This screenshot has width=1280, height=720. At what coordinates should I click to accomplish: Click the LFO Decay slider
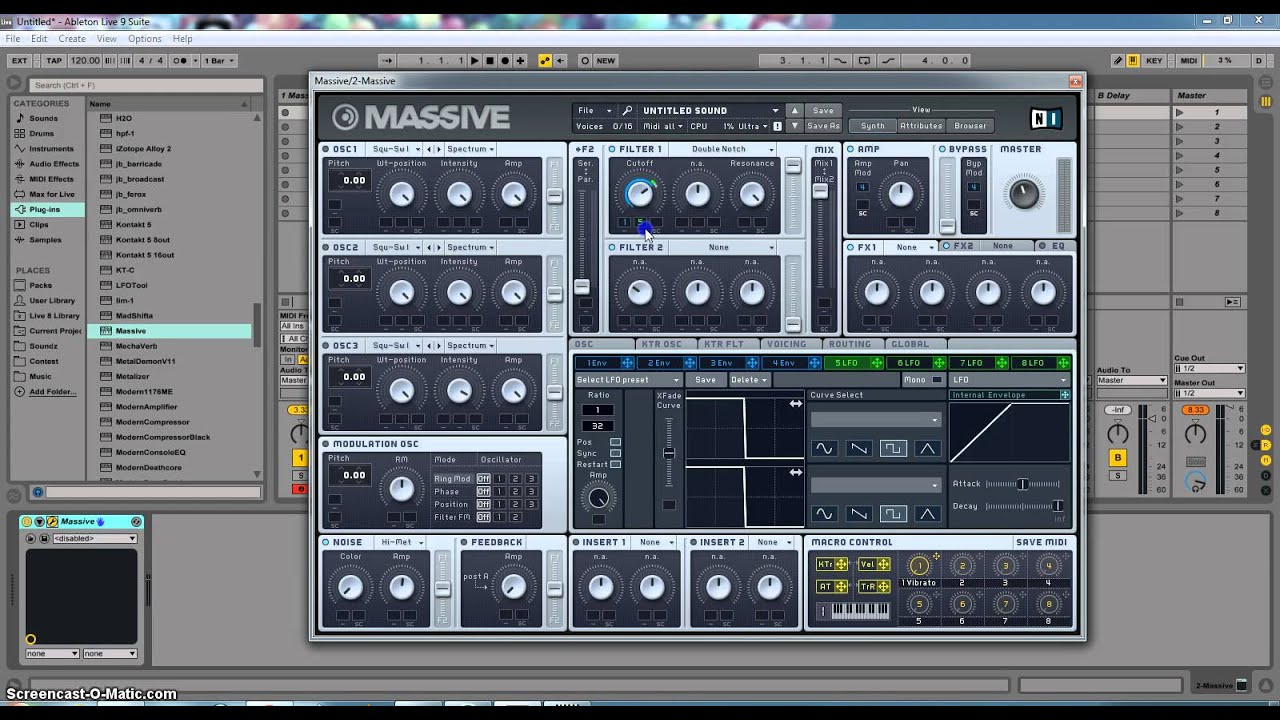[x=1022, y=506]
